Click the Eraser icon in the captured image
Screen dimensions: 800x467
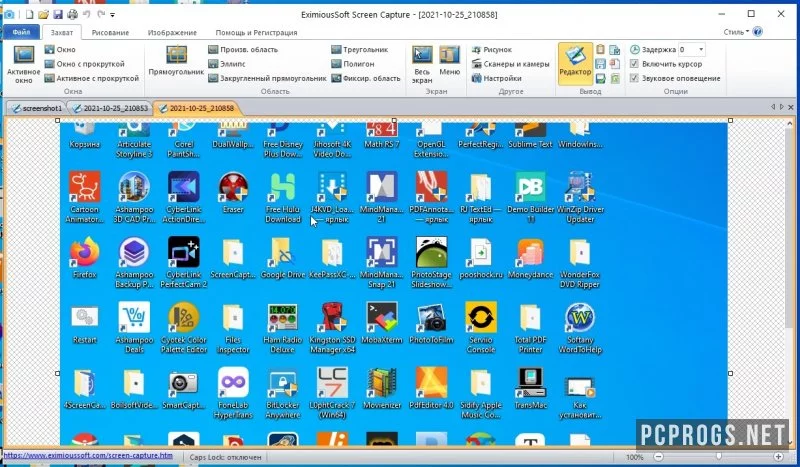tap(233, 187)
